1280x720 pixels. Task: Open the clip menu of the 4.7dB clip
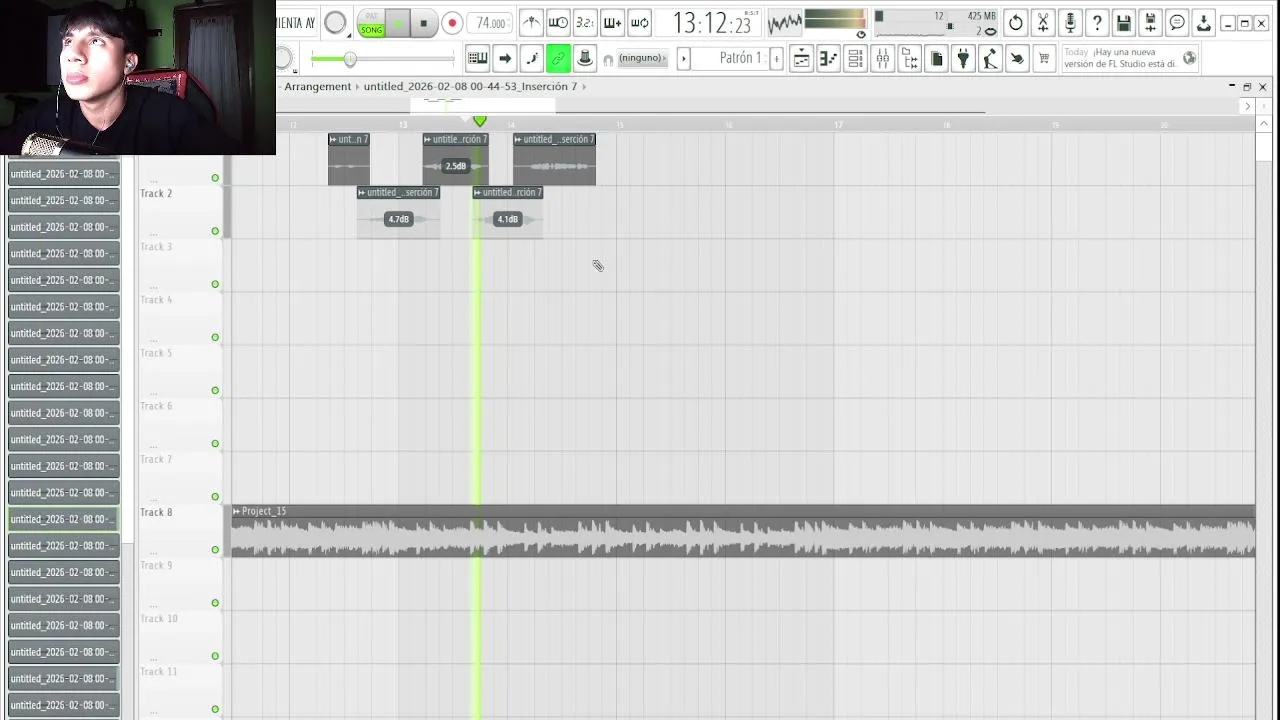pos(362,192)
